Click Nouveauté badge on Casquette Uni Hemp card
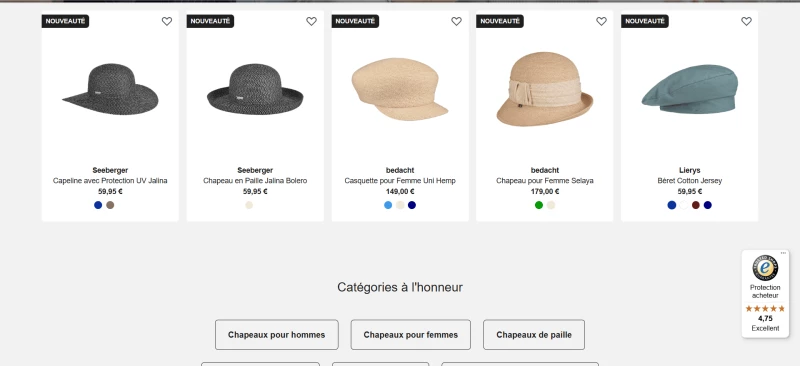800x366 pixels. click(x=355, y=21)
